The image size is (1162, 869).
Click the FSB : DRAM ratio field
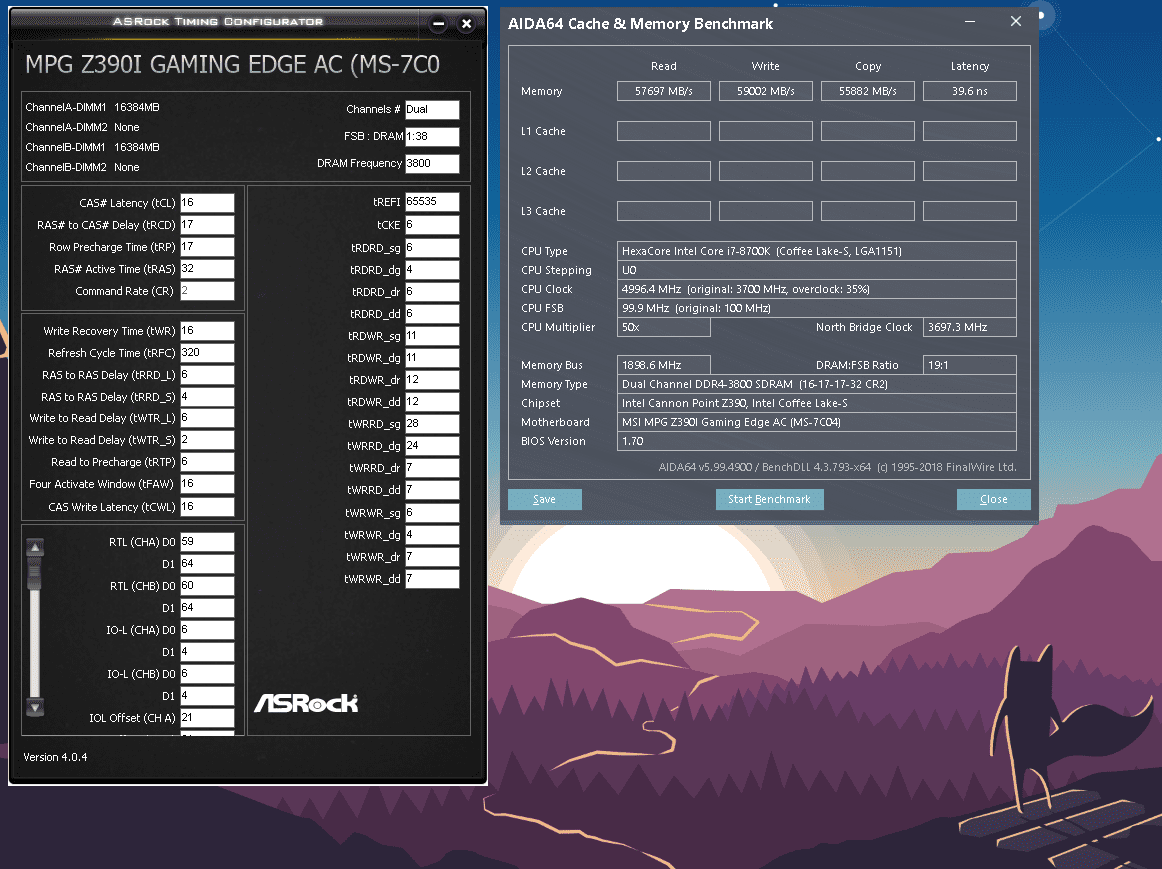tap(432, 137)
